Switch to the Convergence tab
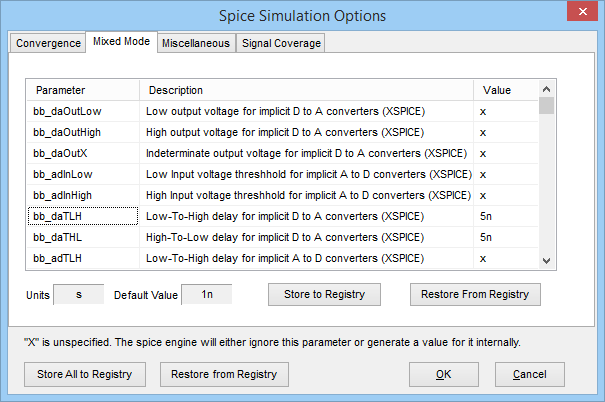Image resolution: width=605 pixels, height=402 pixels. pos(47,43)
